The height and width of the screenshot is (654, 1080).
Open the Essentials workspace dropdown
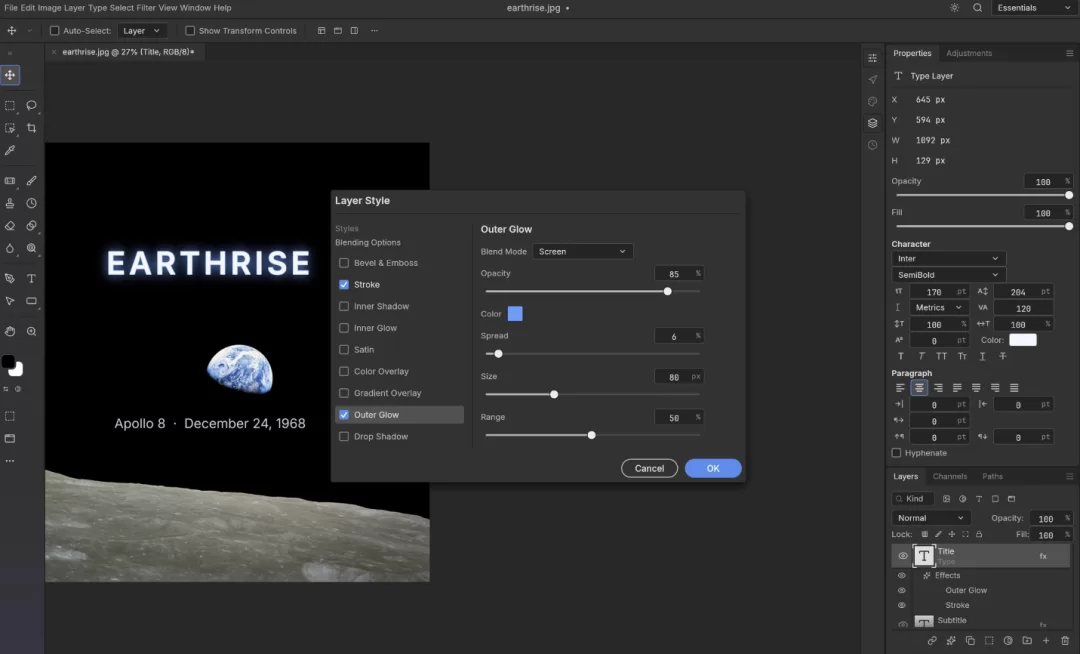pos(1034,8)
